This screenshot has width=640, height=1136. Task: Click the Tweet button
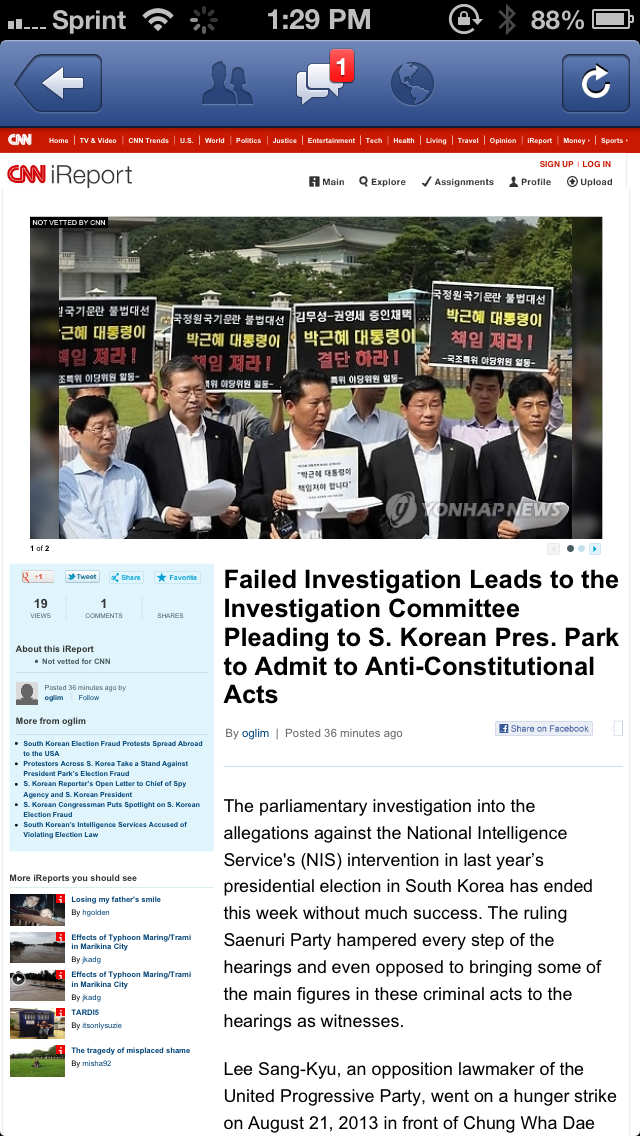click(82, 577)
